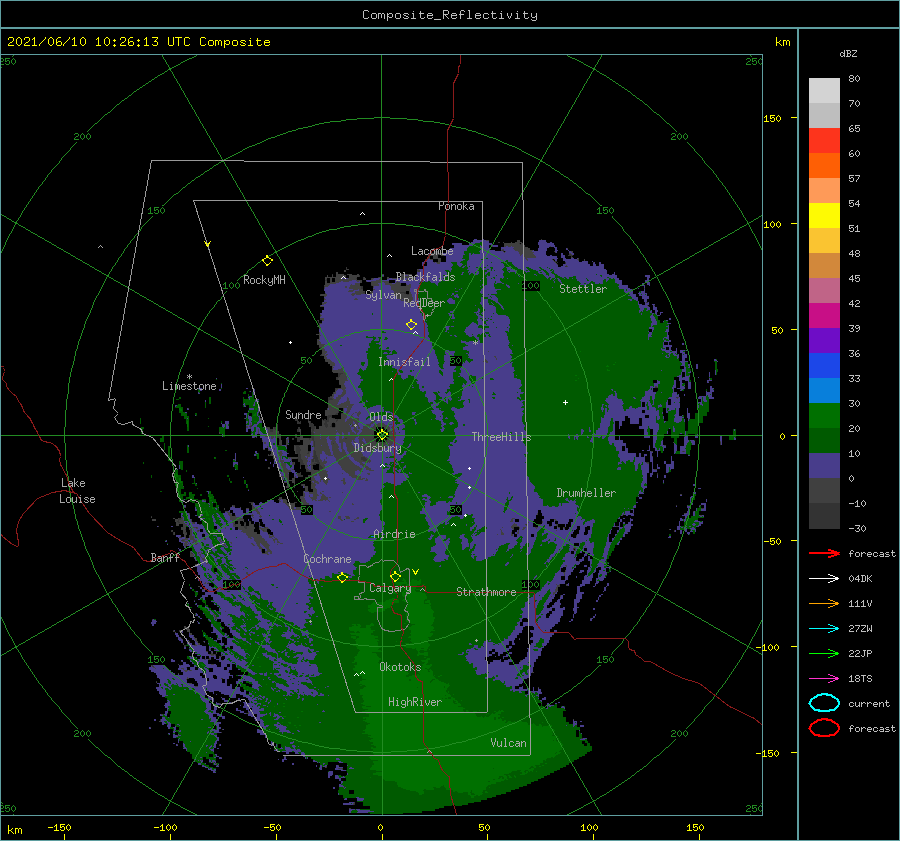Select the Stettler label

tap(583, 289)
